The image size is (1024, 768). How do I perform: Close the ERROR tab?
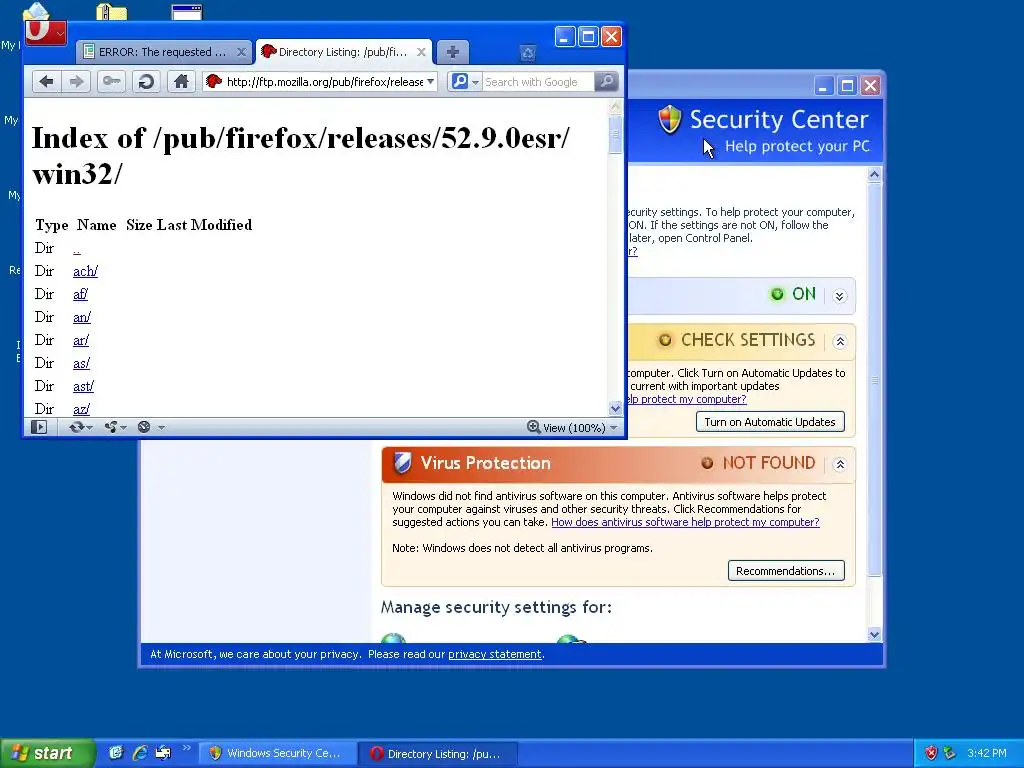tap(241, 52)
